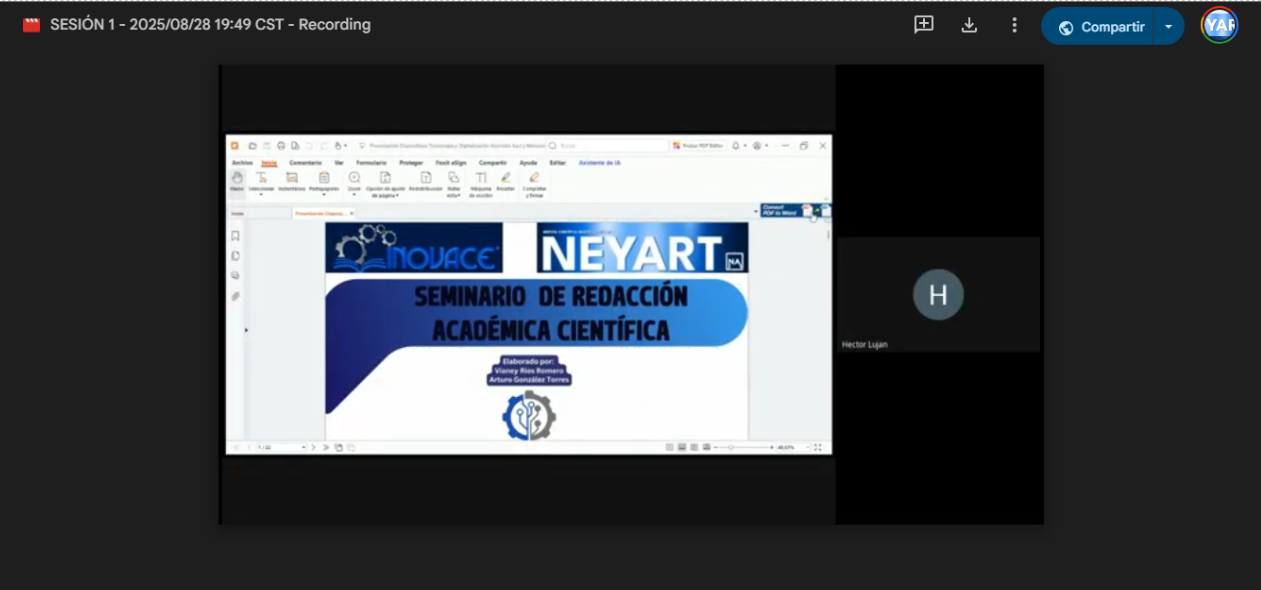Open the bookmarks panel icon in sidebar
This screenshot has width=1261, height=590.
[x=235, y=236]
